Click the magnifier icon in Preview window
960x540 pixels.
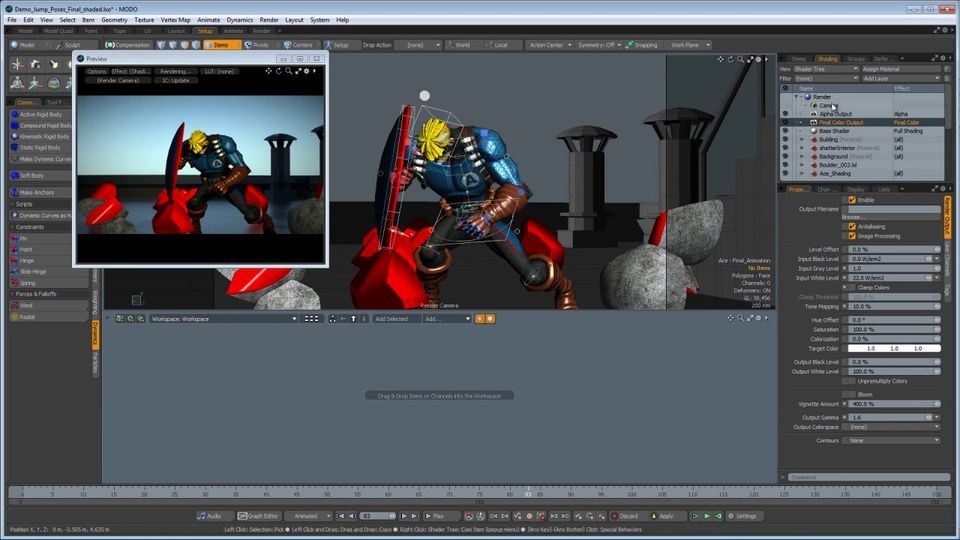tap(289, 71)
